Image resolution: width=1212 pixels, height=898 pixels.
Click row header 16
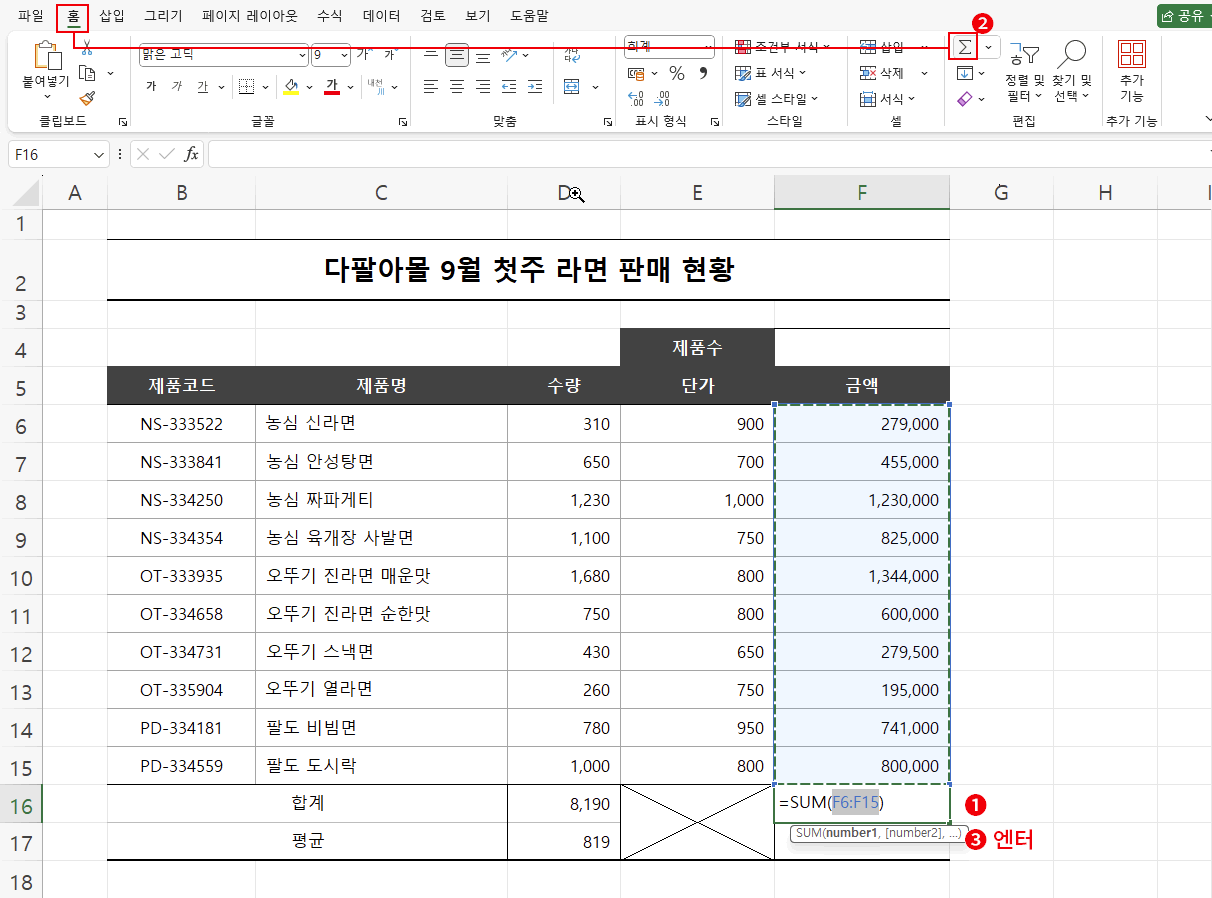[21, 805]
